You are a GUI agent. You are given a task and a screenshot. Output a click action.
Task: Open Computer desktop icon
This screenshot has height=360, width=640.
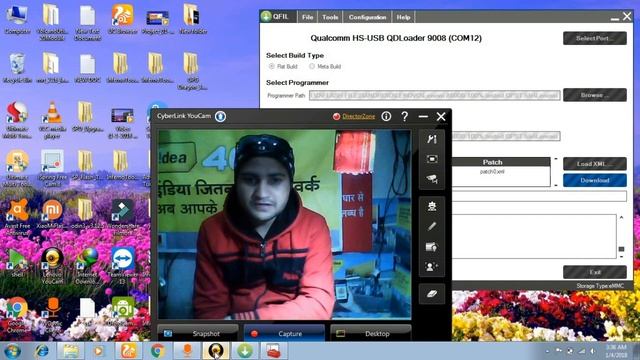(17, 18)
